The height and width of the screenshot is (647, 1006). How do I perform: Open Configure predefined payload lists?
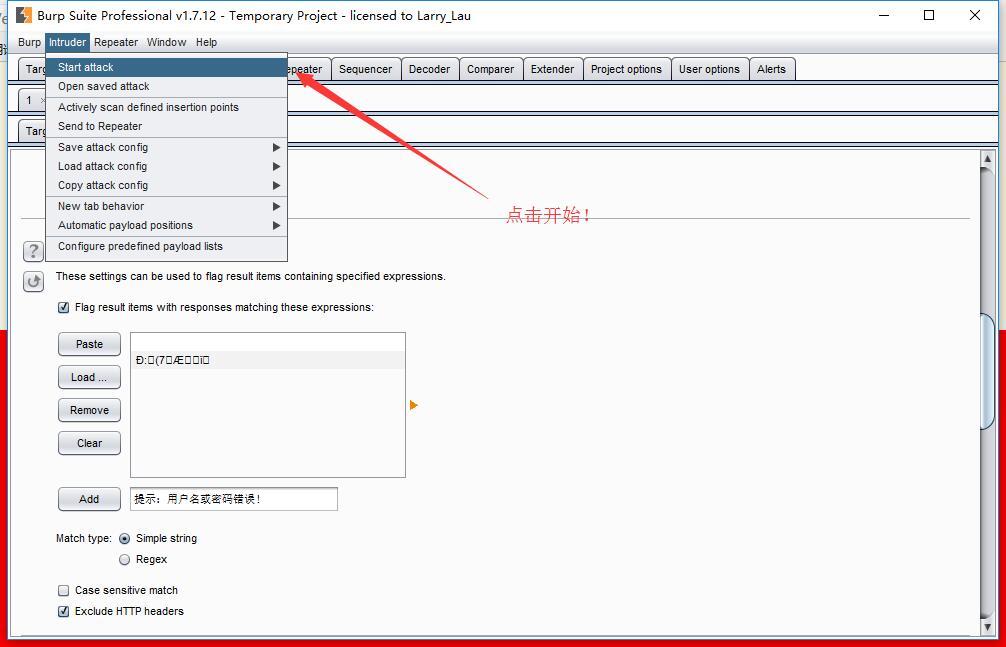coord(166,246)
